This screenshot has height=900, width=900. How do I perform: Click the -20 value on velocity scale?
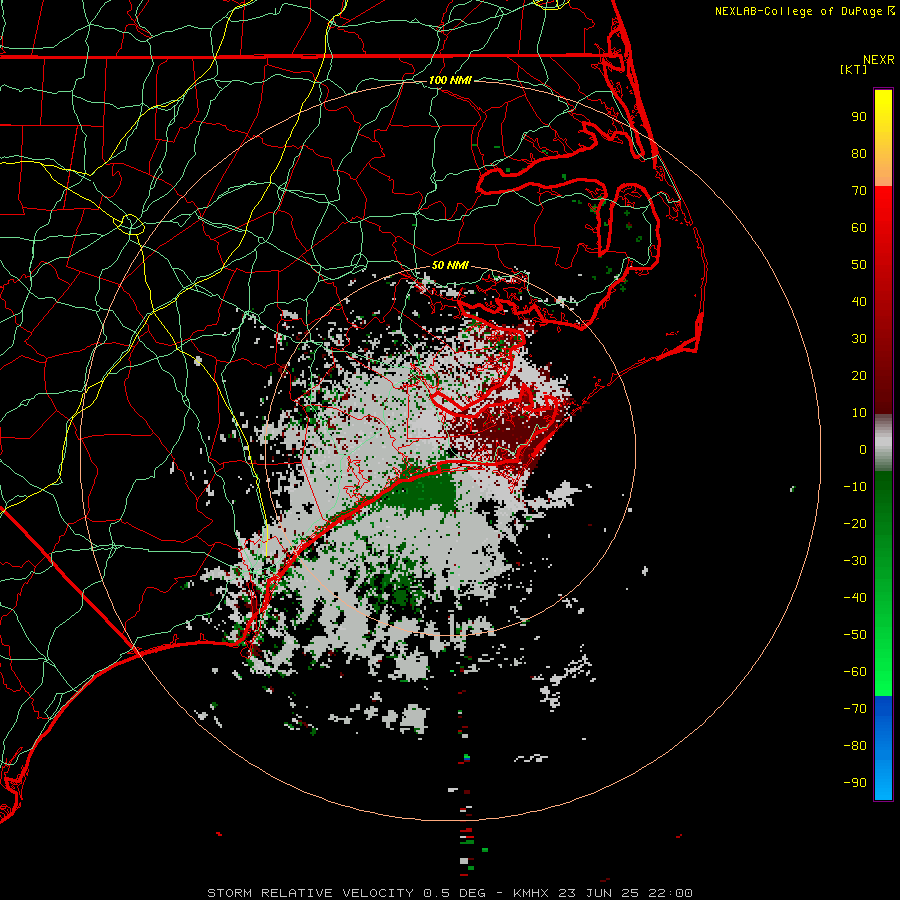coord(855,523)
